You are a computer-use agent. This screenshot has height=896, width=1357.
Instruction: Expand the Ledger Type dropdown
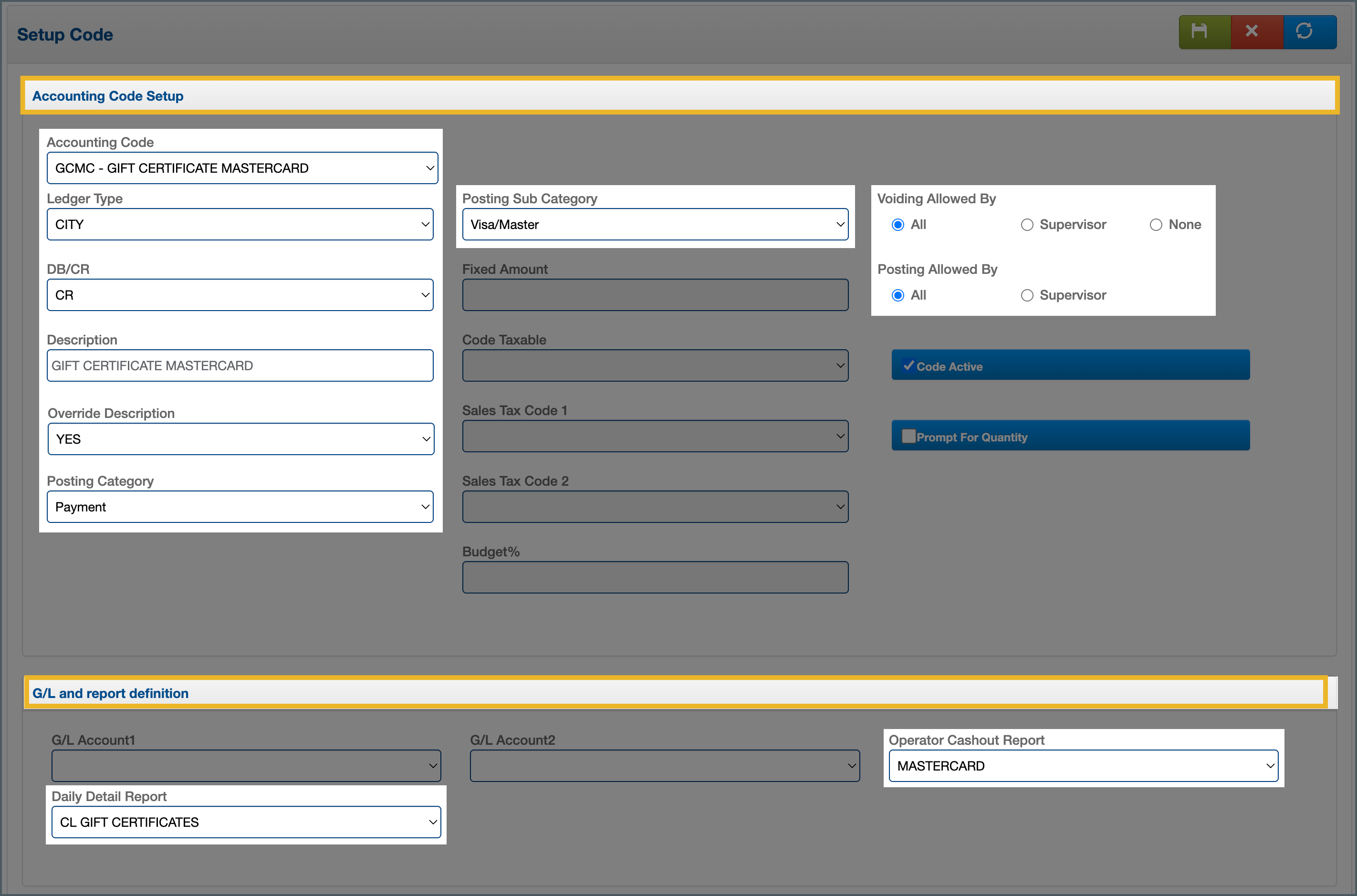tap(240, 225)
